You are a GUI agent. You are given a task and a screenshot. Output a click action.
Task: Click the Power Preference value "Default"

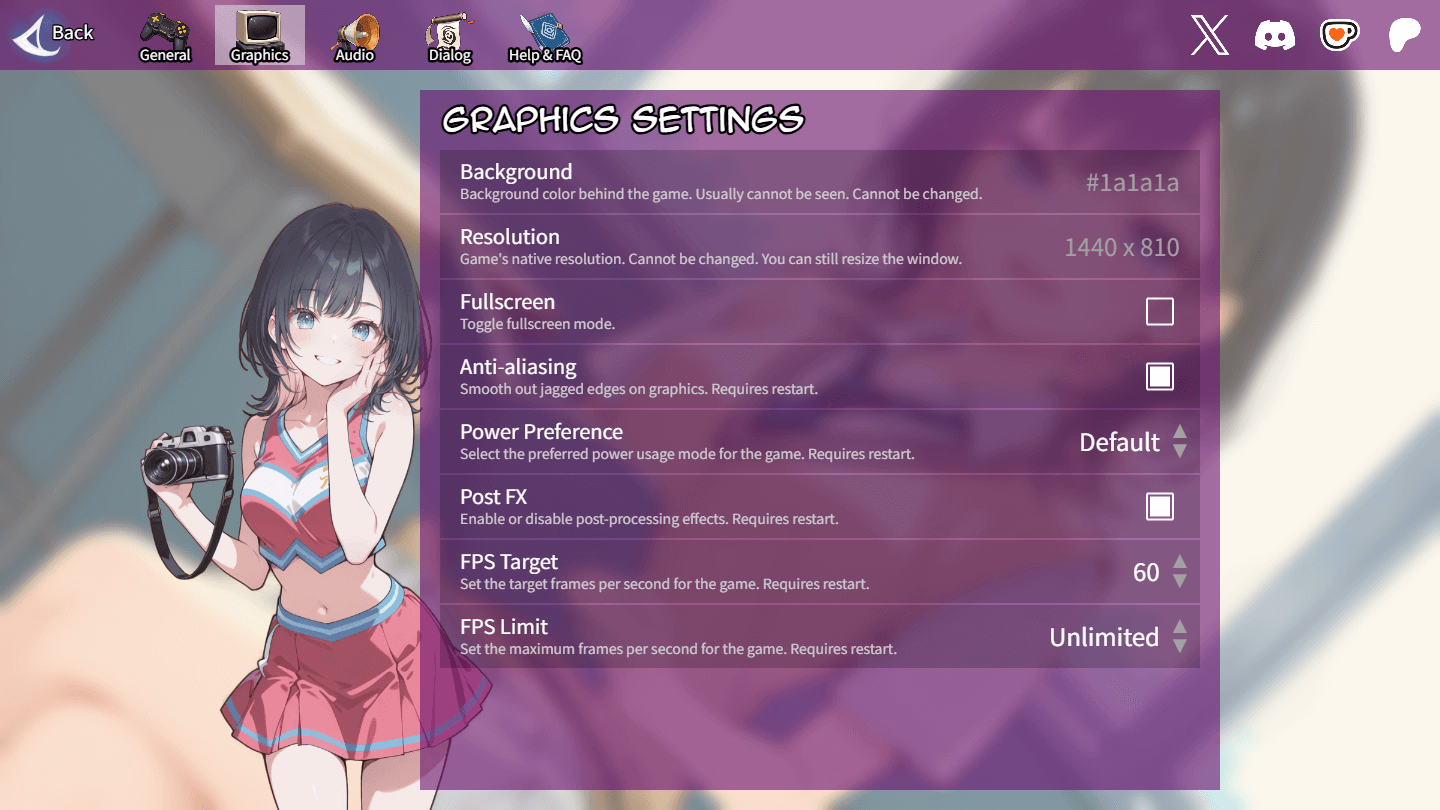point(1119,442)
